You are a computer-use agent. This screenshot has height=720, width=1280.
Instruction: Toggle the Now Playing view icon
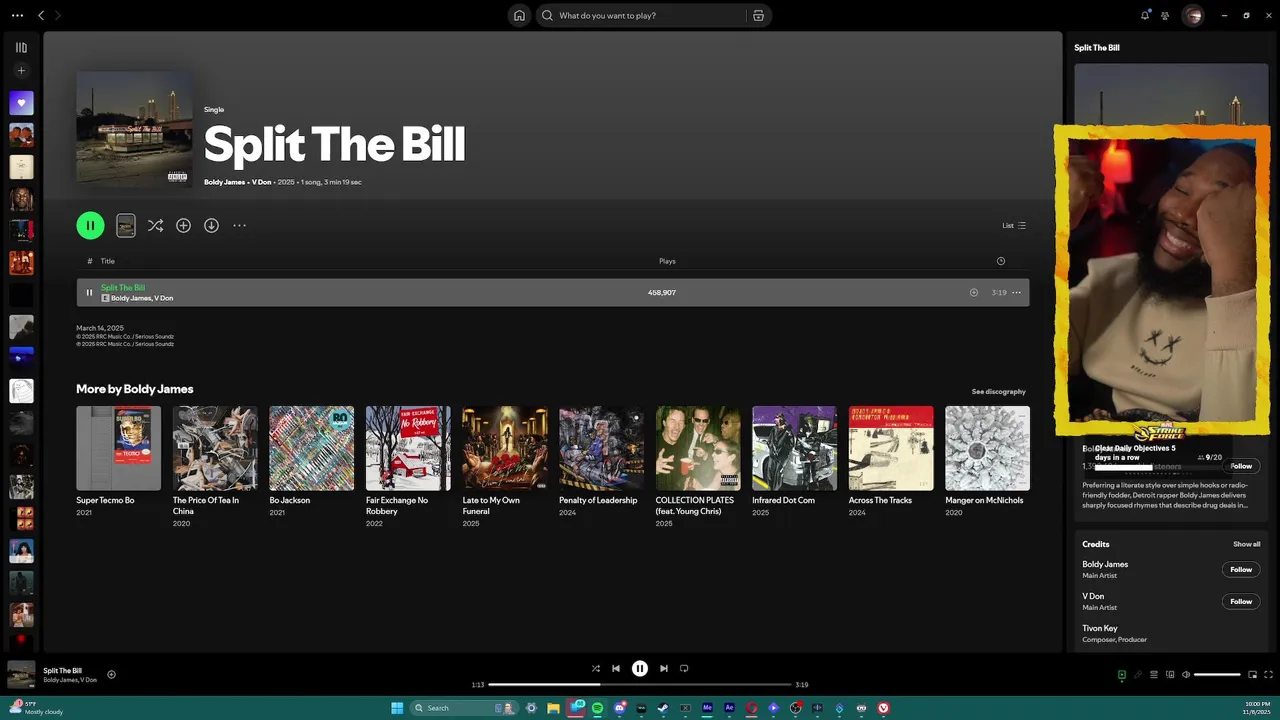pyautogui.click(x=1121, y=675)
